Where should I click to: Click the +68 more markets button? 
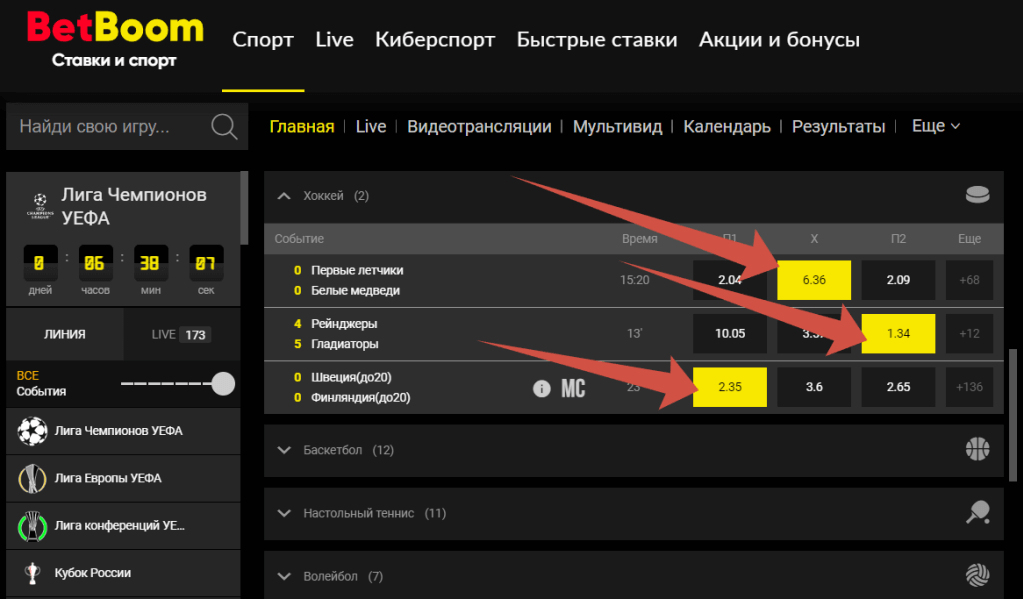coord(968,280)
